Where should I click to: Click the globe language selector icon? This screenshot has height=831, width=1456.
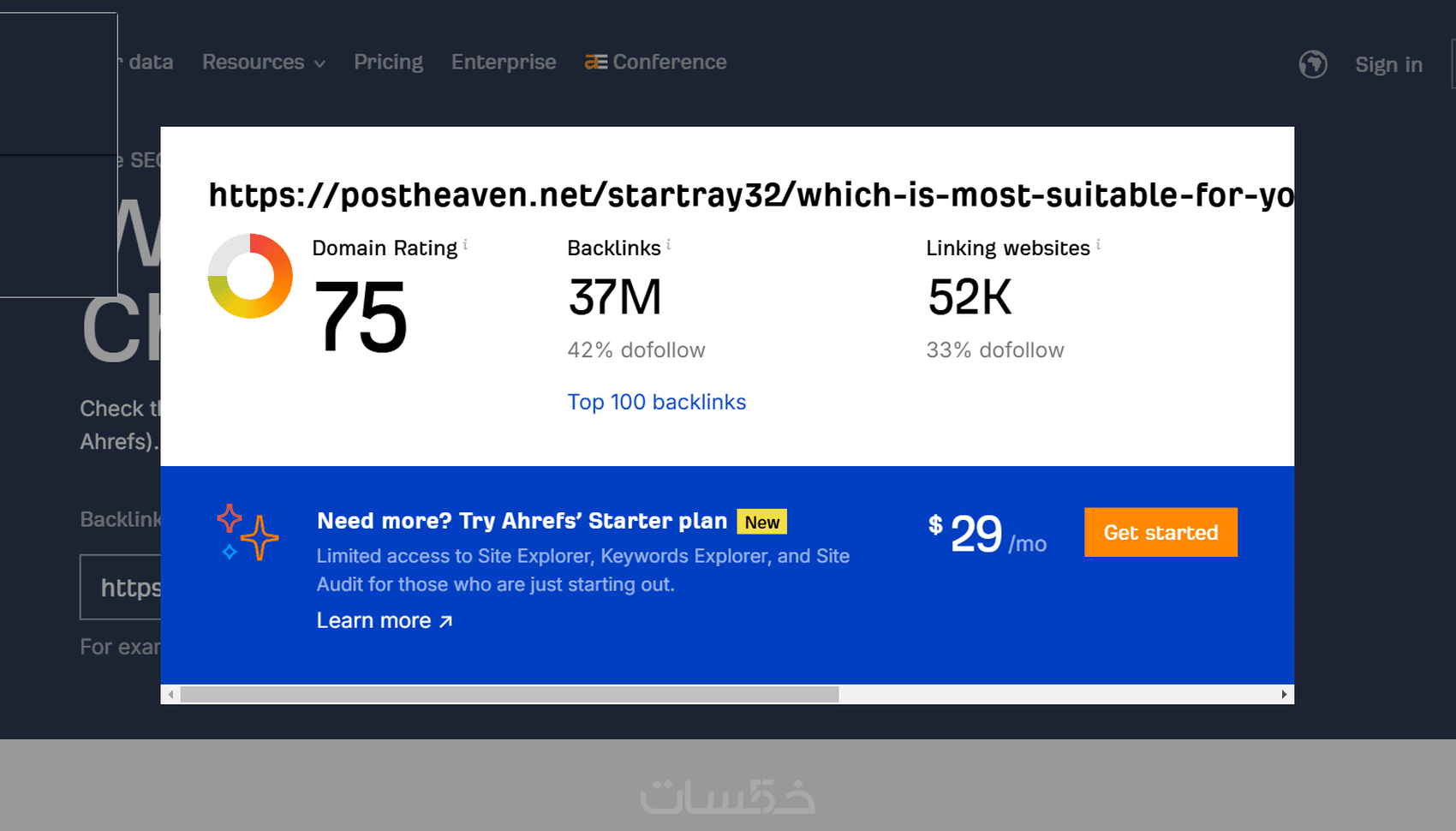click(1313, 64)
